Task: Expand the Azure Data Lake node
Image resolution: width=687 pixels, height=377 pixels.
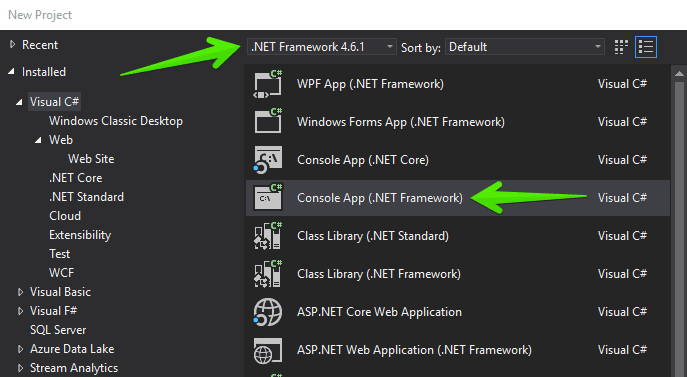Action: tap(20, 349)
